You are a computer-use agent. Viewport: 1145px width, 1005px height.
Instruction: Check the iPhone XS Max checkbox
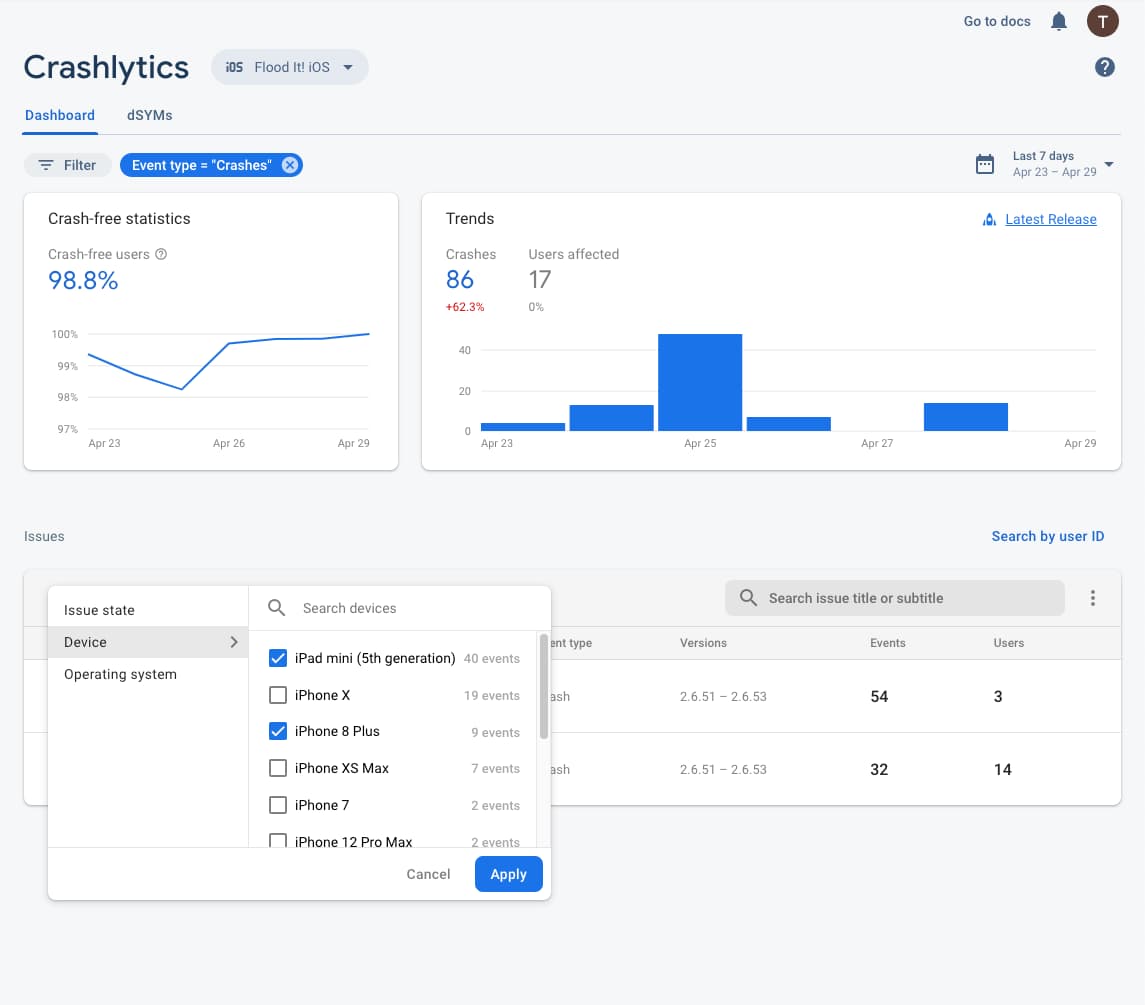[x=277, y=768]
